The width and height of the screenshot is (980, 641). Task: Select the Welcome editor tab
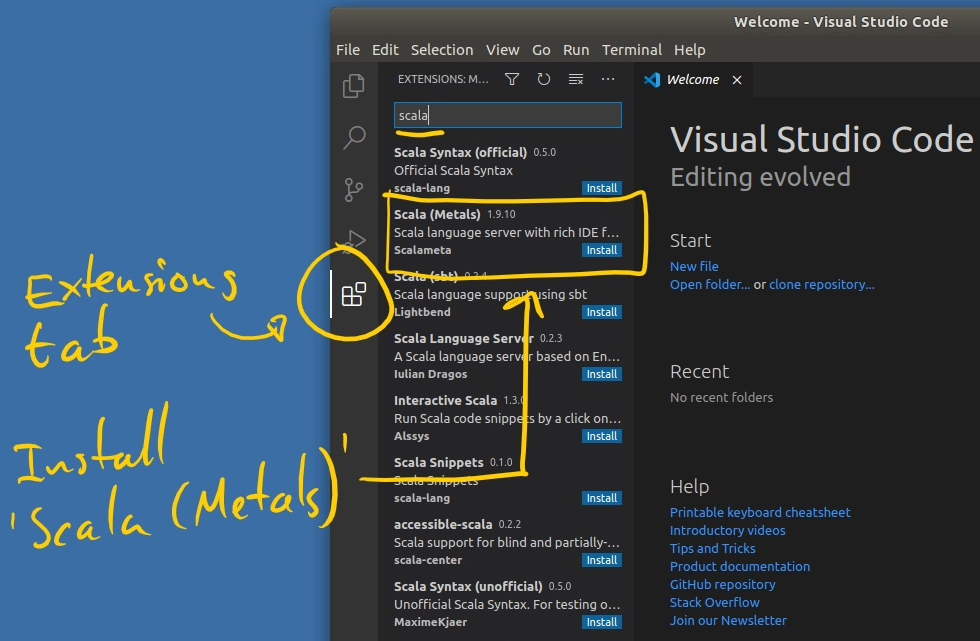[x=692, y=80]
